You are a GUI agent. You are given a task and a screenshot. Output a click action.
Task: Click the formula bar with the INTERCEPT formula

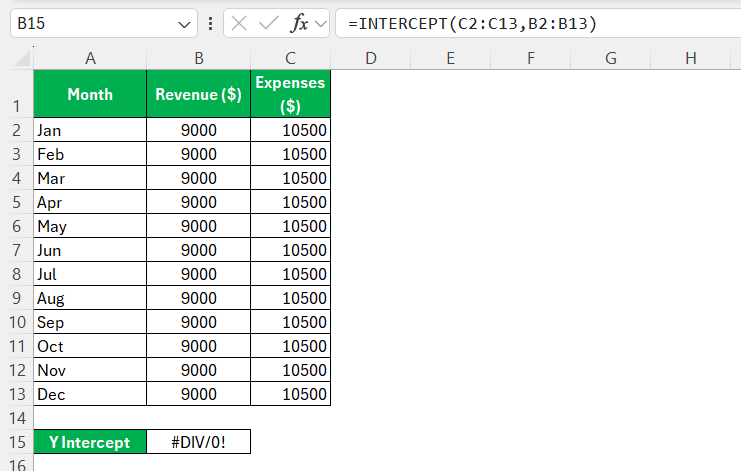[538, 23]
